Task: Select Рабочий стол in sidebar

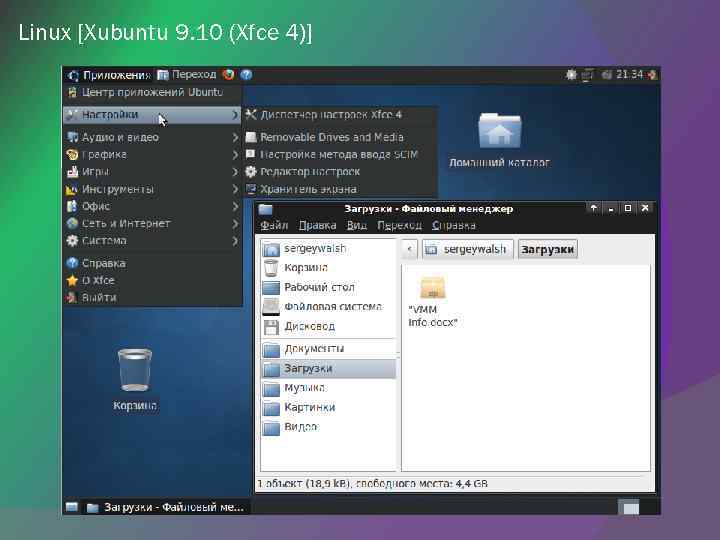Action: click(328, 287)
